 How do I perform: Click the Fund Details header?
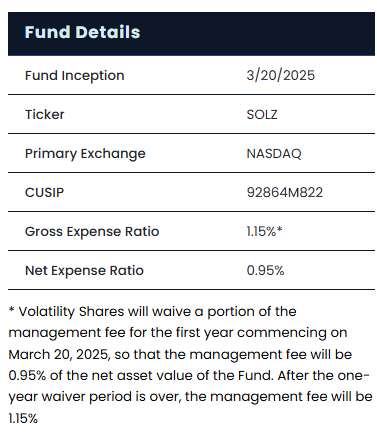click(82, 32)
